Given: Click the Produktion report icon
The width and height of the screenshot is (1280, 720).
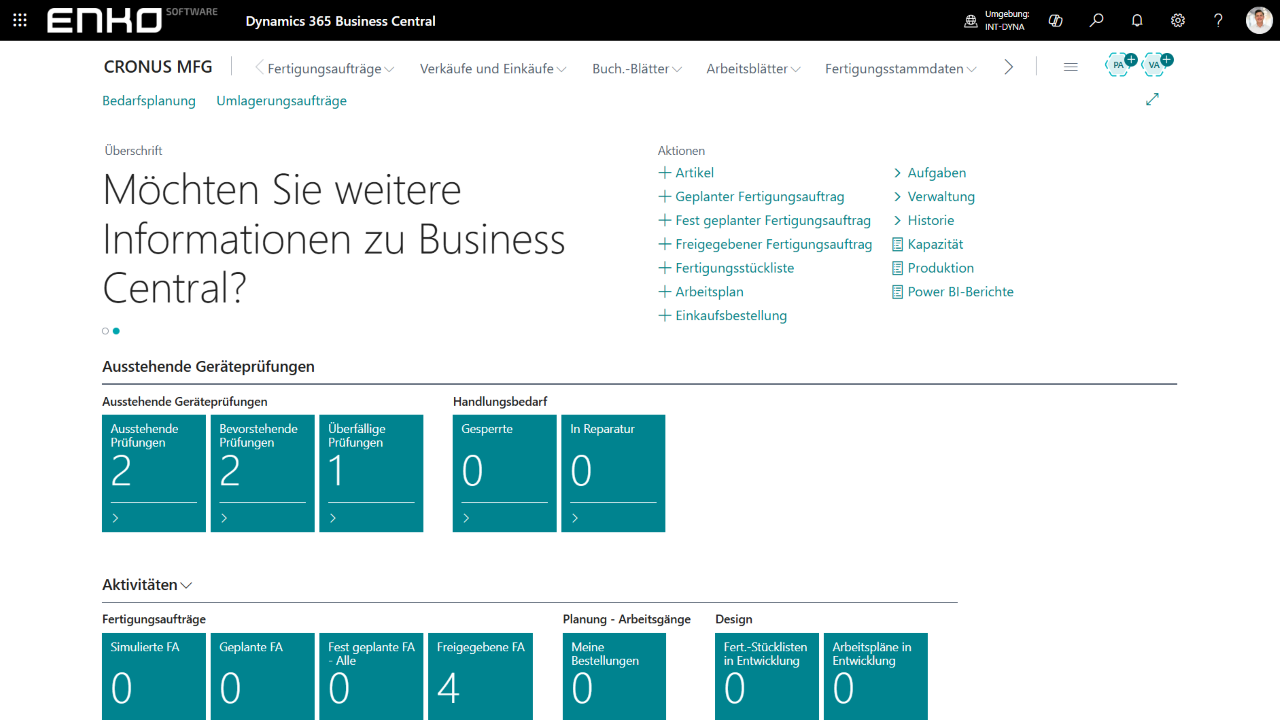Looking at the screenshot, I should pyautogui.click(x=896, y=267).
